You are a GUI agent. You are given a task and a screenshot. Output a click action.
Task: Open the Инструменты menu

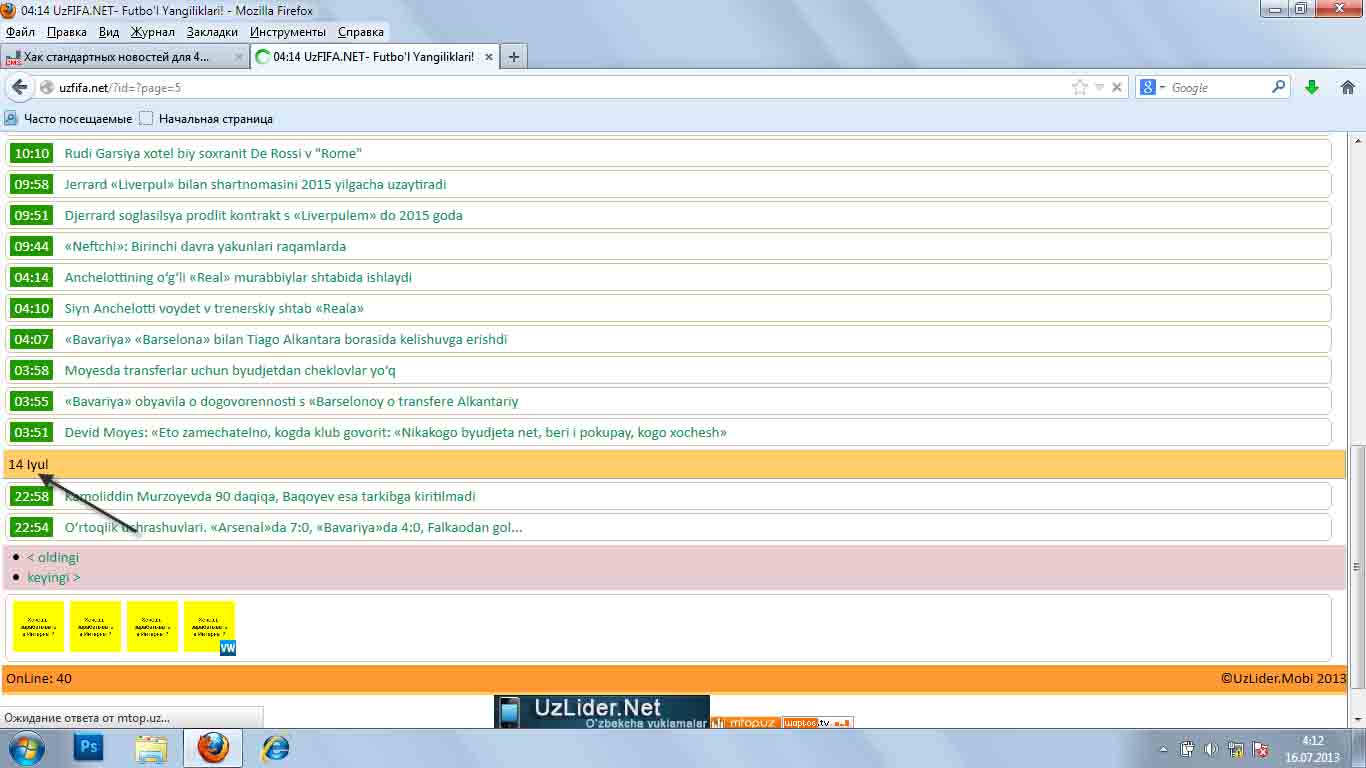[287, 32]
